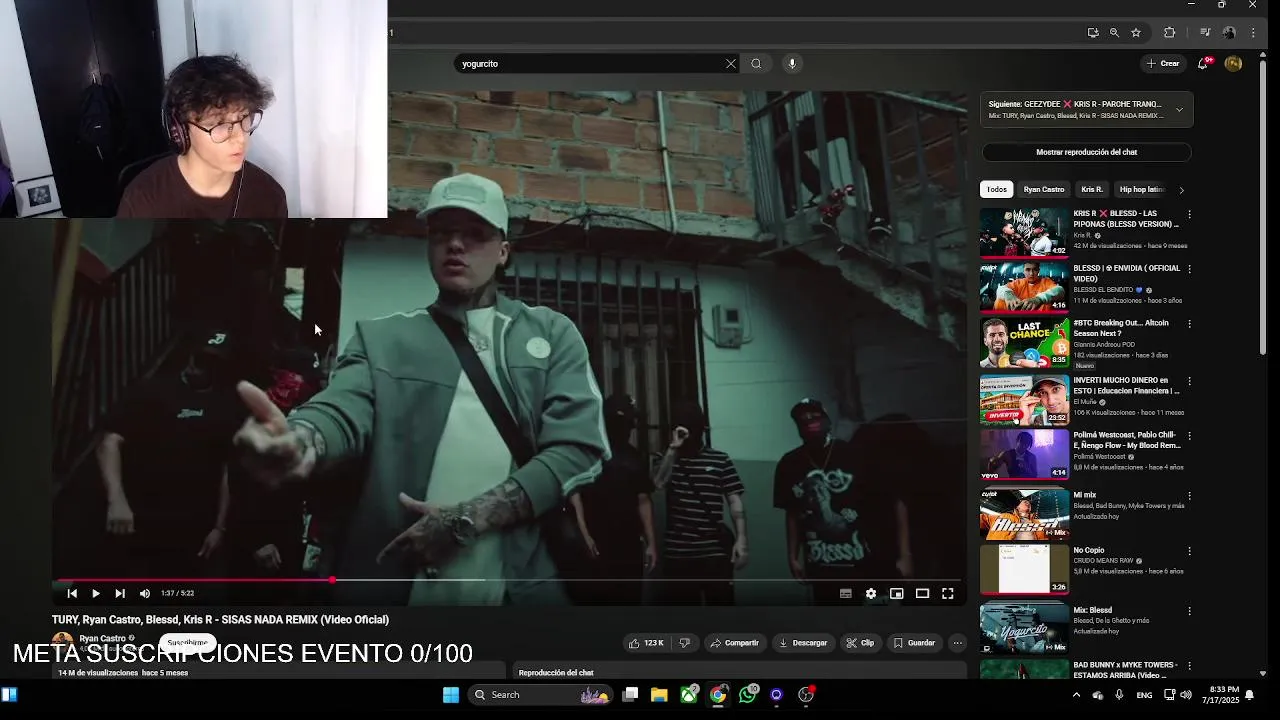Image resolution: width=1280 pixels, height=720 pixels.
Task: Open the Mix: Blessd playlist title
Action: point(1093,610)
